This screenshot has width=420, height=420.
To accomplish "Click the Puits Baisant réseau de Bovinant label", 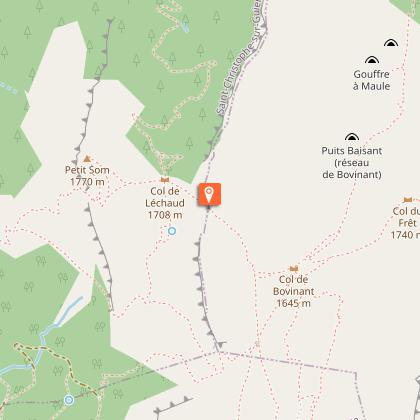I will 352,162.
